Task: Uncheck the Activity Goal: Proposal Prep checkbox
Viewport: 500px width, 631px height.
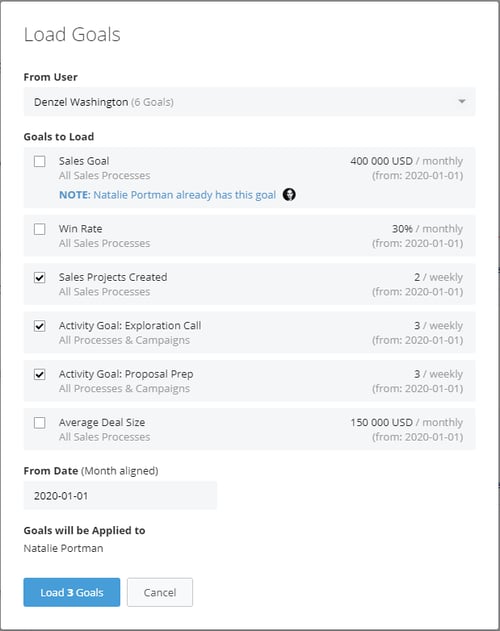Action: (39, 374)
